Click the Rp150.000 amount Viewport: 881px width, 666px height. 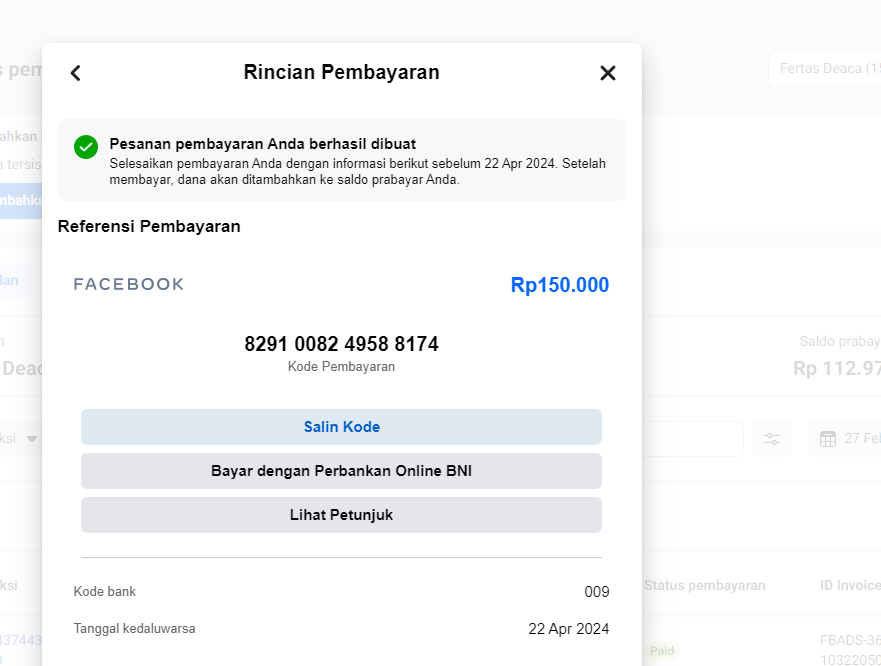click(559, 285)
